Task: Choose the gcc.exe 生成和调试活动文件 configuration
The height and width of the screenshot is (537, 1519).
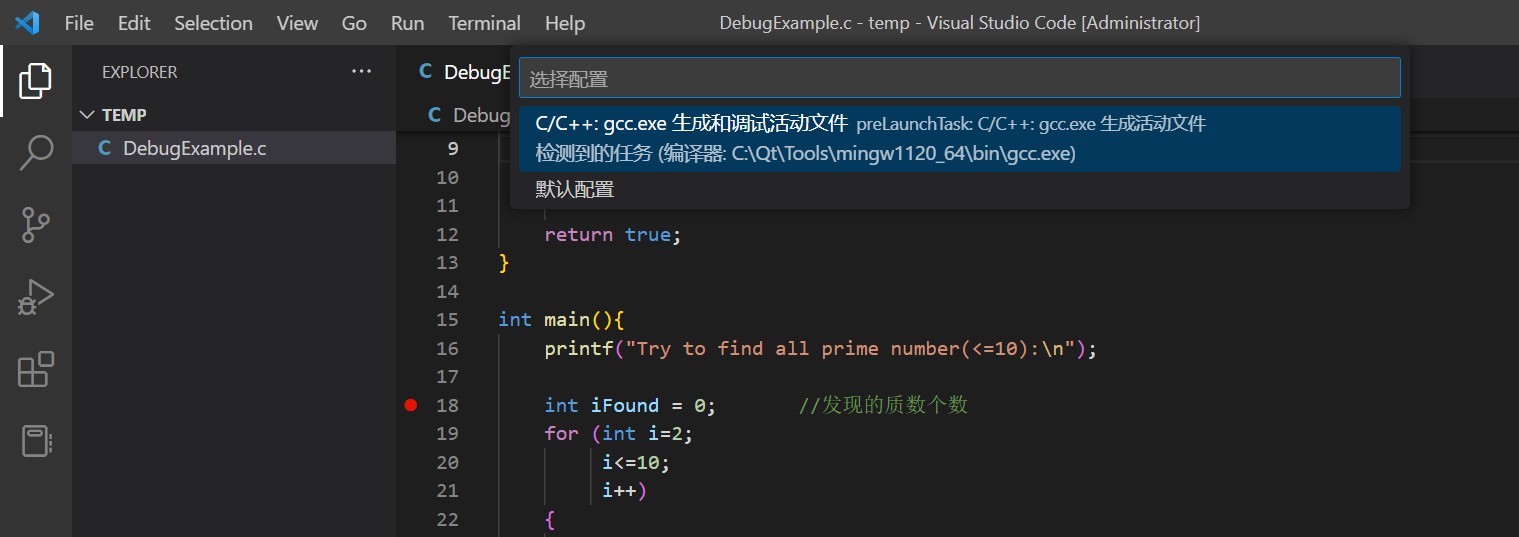Action: click(959, 139)
